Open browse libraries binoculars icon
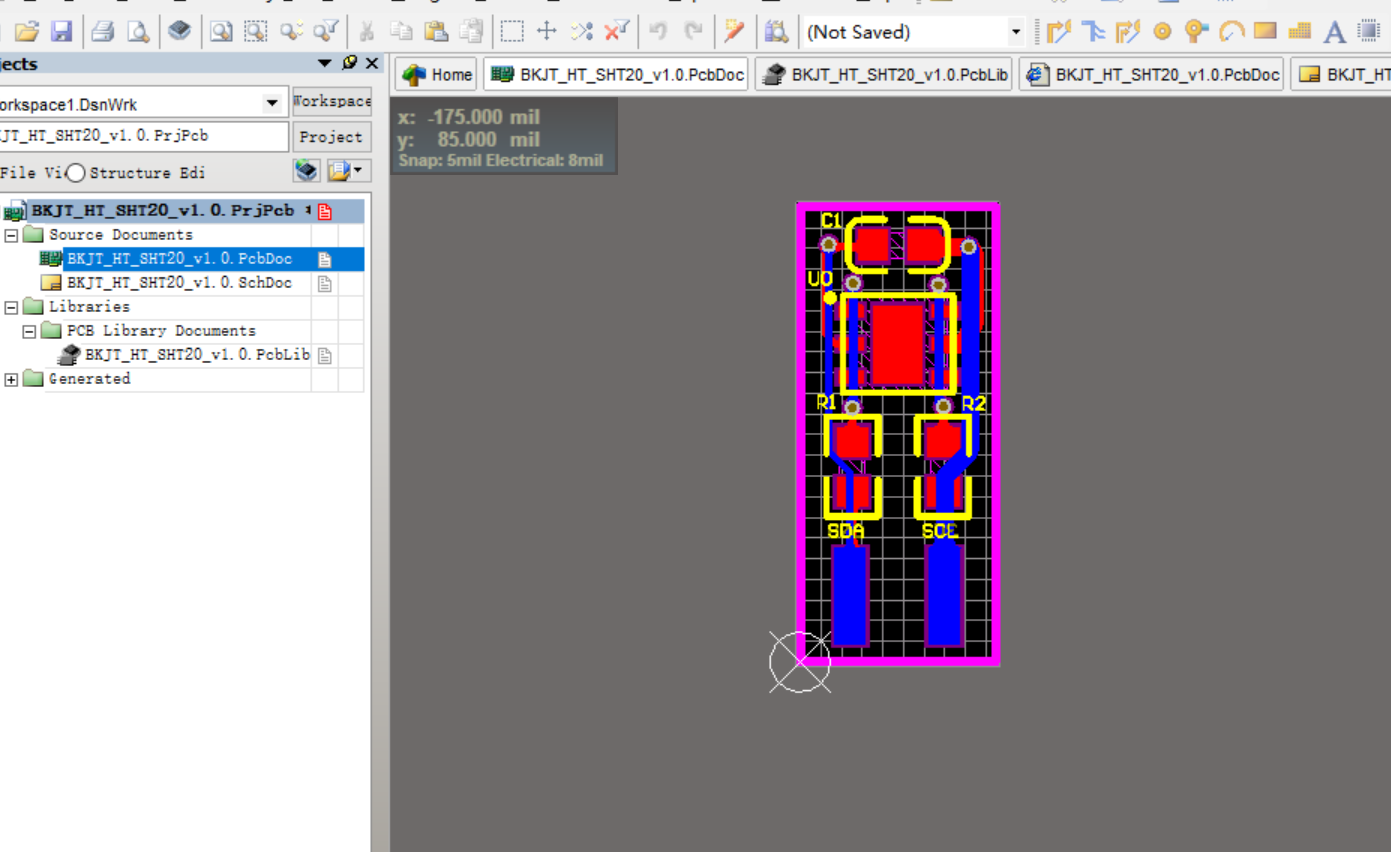 pyautogui.click(x=776, y=32)
